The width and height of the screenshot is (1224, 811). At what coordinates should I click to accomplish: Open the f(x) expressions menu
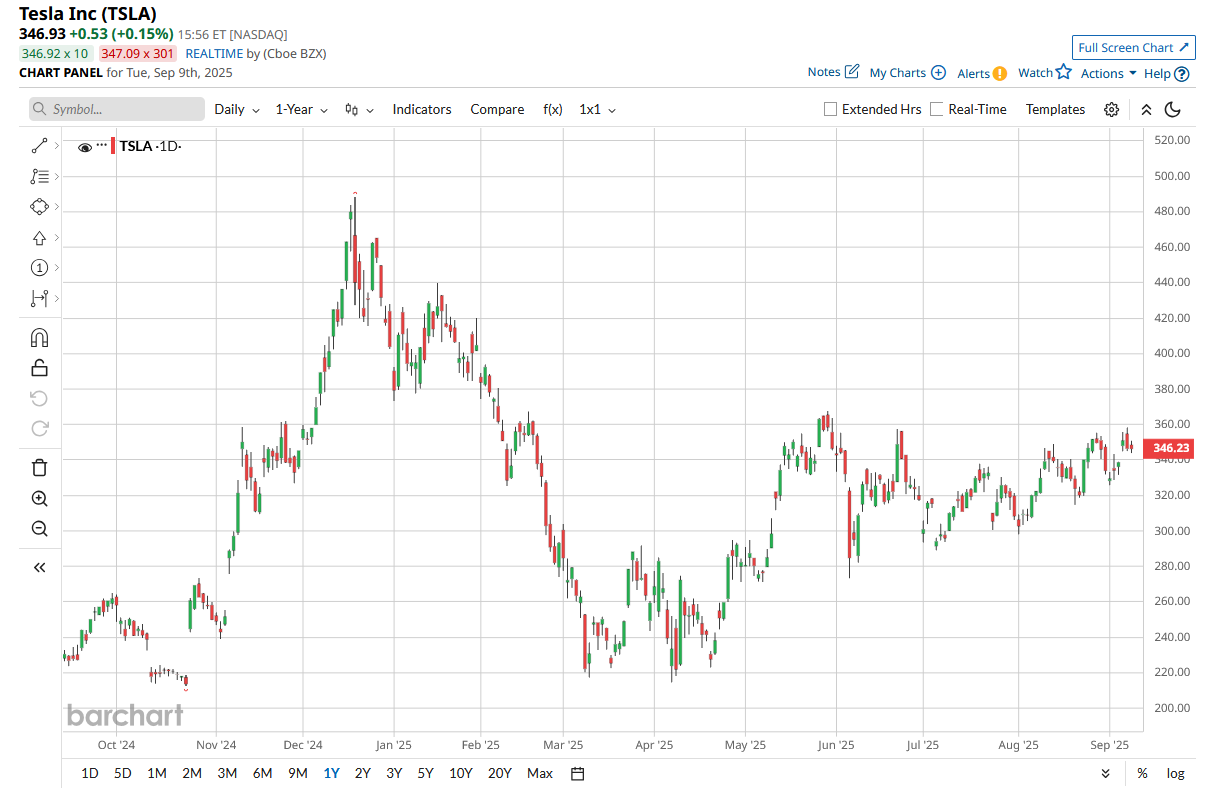(553, 109)
